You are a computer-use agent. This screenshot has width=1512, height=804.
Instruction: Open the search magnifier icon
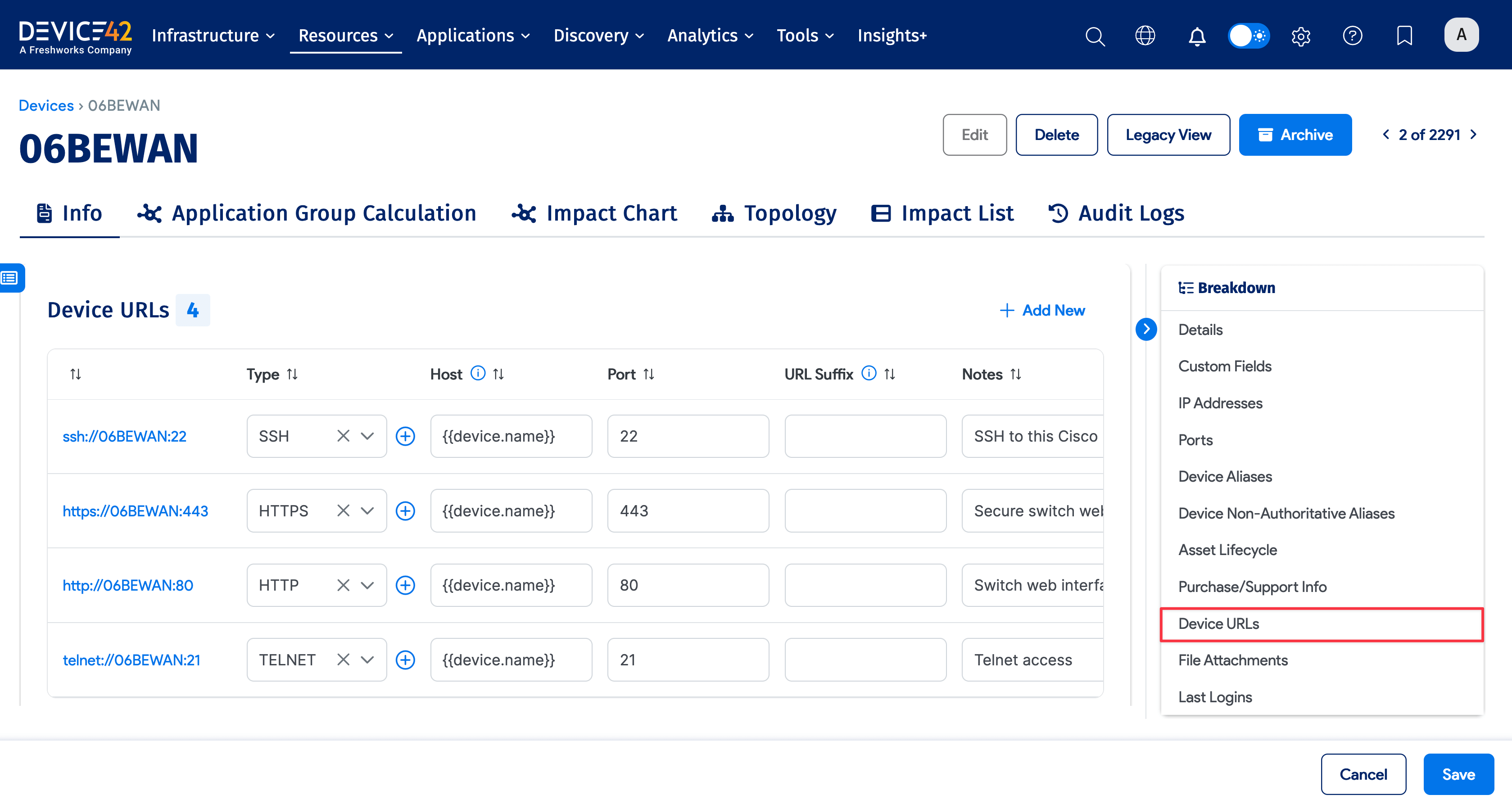[1095, 36]
